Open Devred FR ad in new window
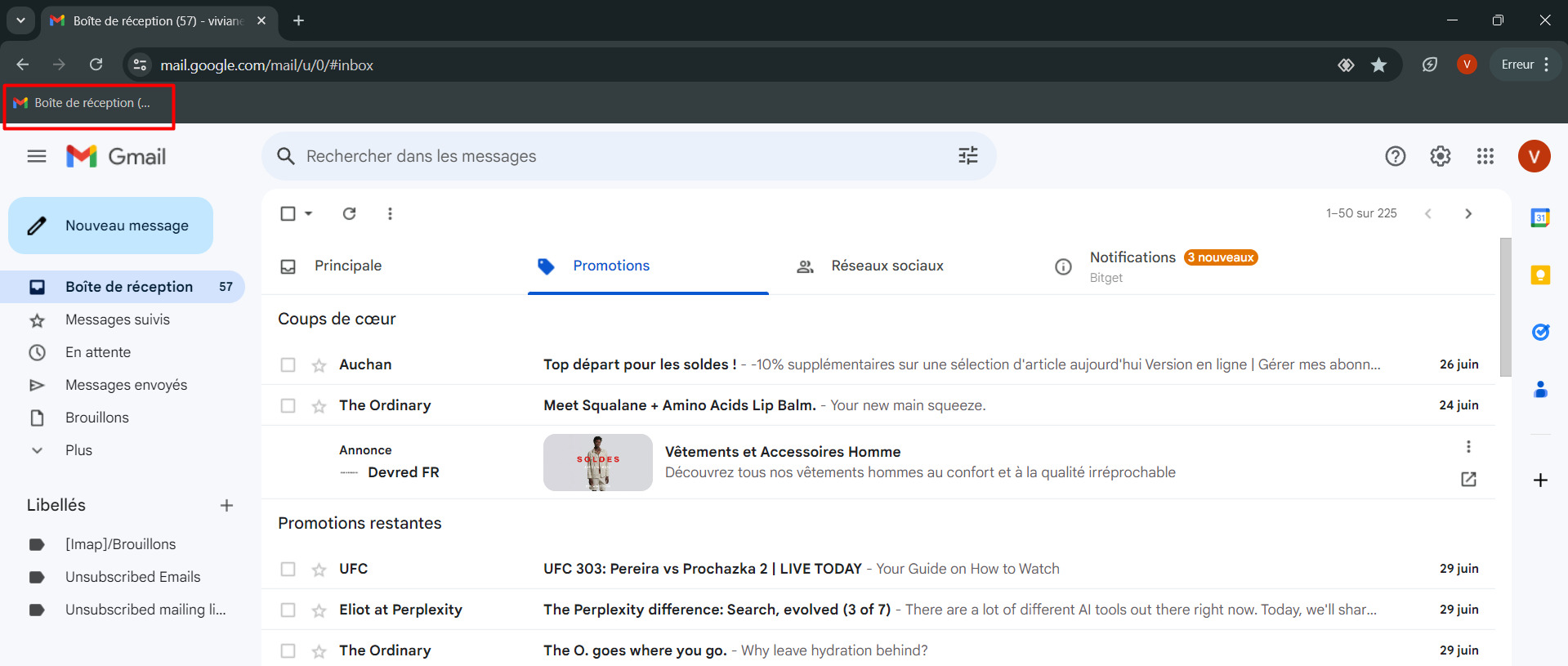Viewport: 1568px width, 666px height. point(1468,479)
